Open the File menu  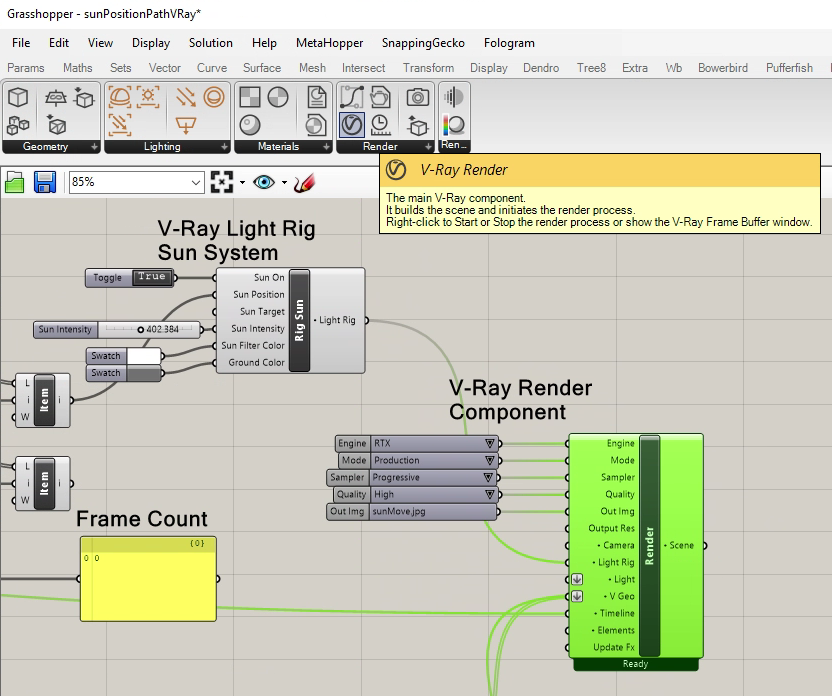coord(21,43)
